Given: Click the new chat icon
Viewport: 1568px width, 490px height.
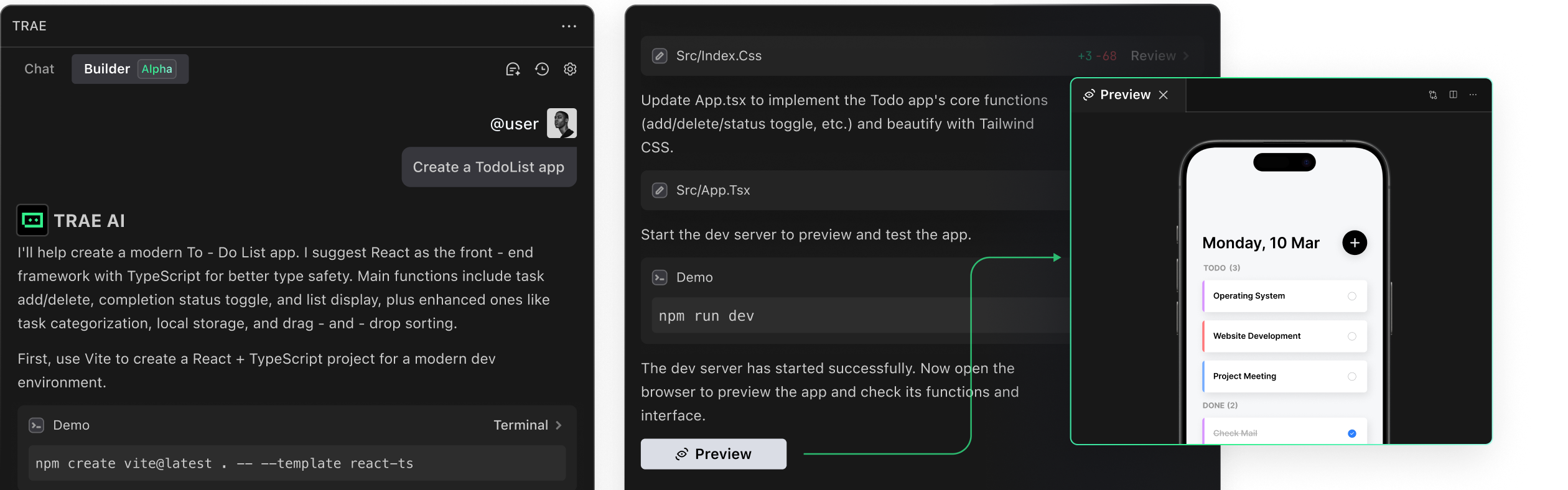Looking at the screenshot, I should click(513, 69).
